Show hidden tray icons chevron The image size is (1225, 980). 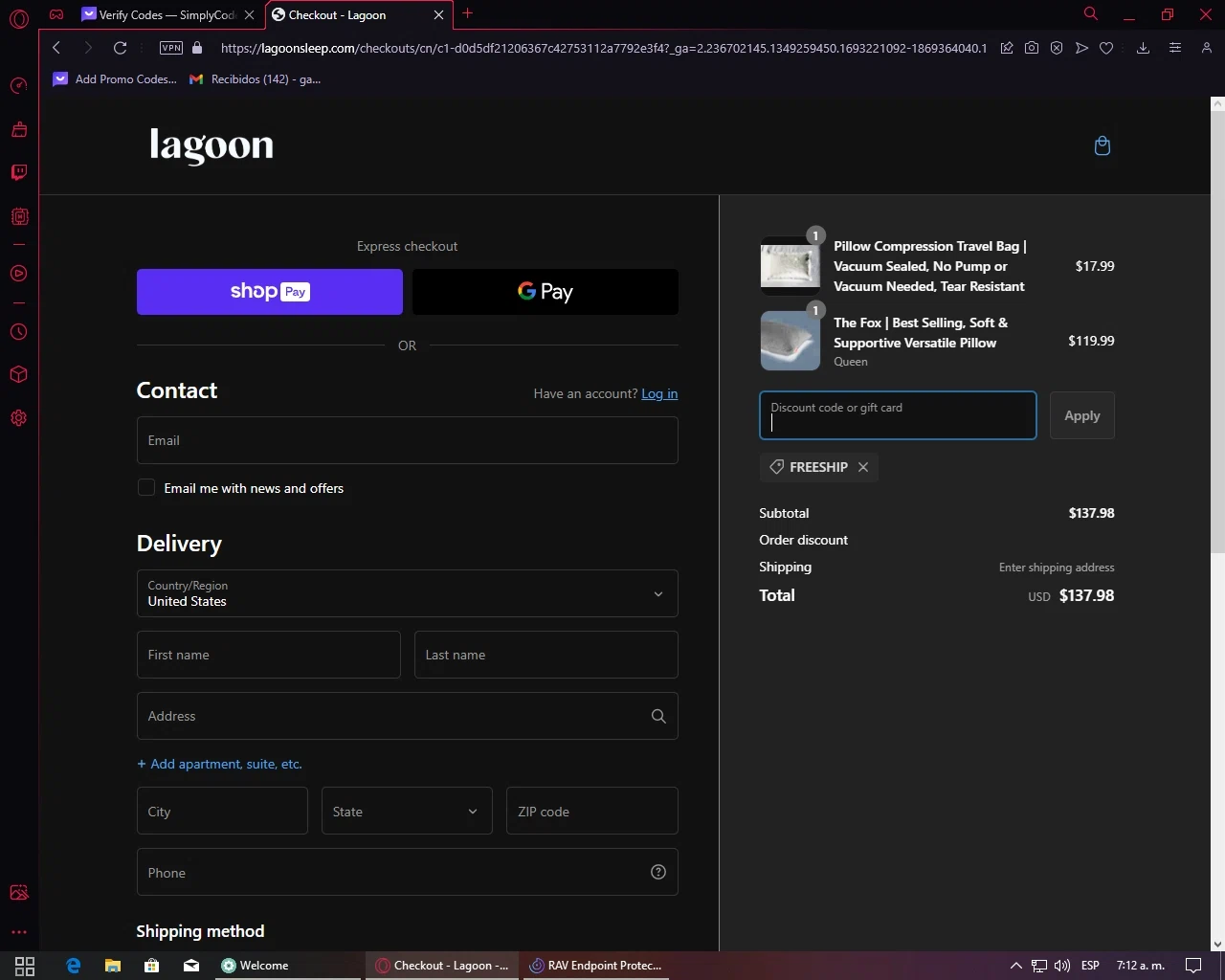pos(1016,966)
